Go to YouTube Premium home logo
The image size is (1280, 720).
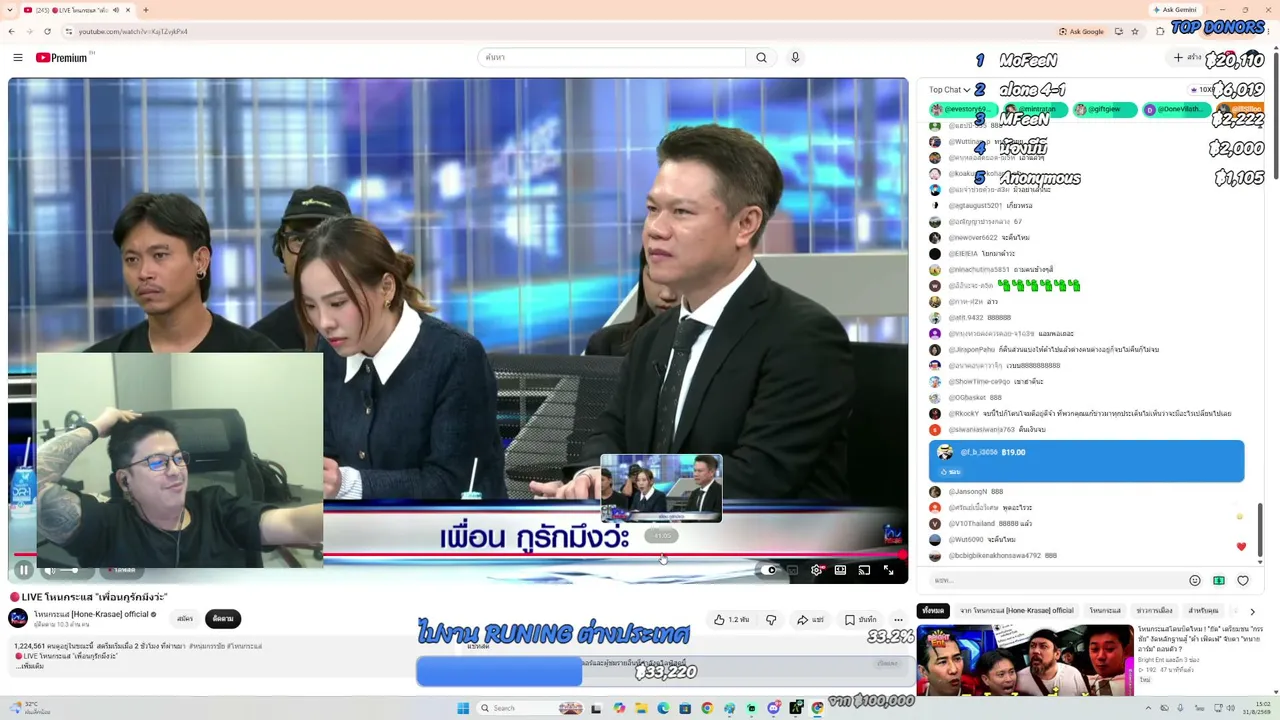(x=62, y=58)
